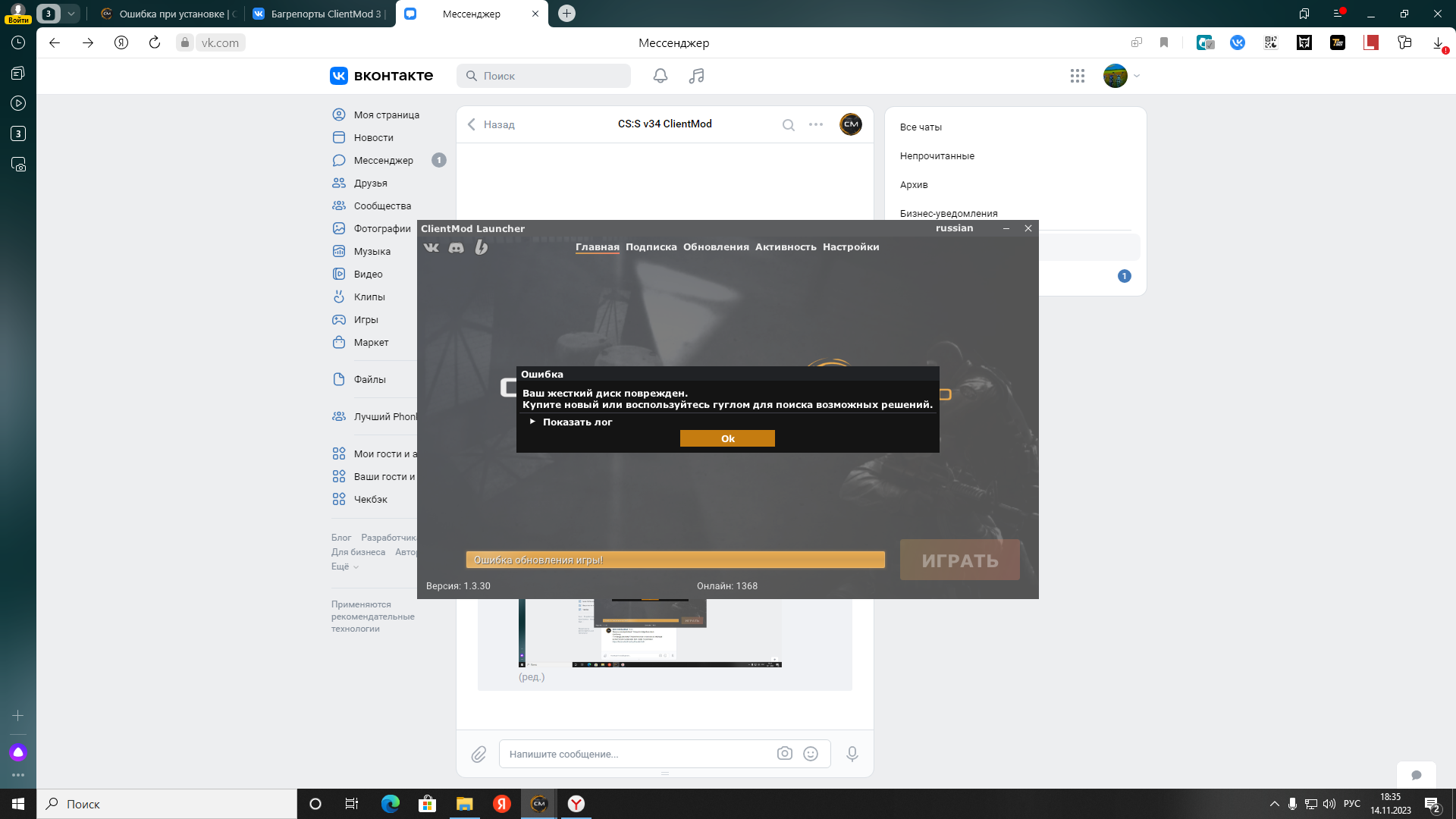Screen dimensions: 1456x819
Task: Open Discord icon in ClientMod Launcher
Action: (x=456, y=247)
